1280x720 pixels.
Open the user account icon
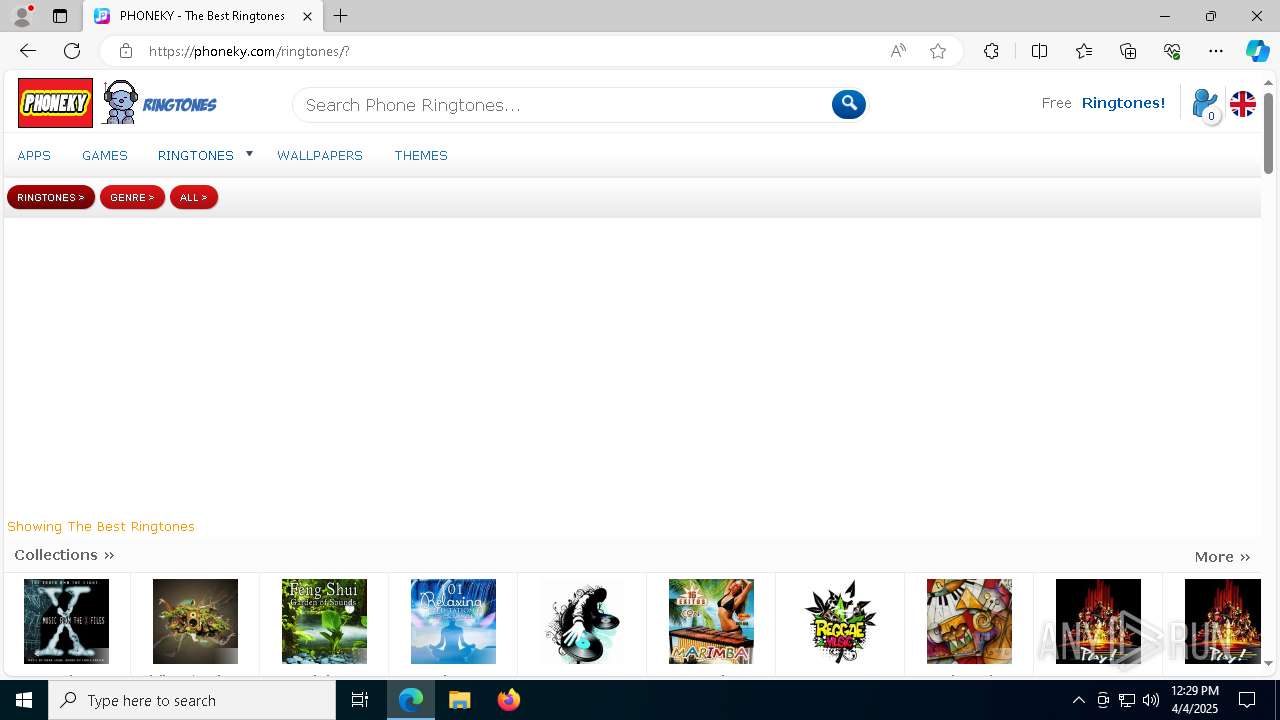coord(1205,104)
